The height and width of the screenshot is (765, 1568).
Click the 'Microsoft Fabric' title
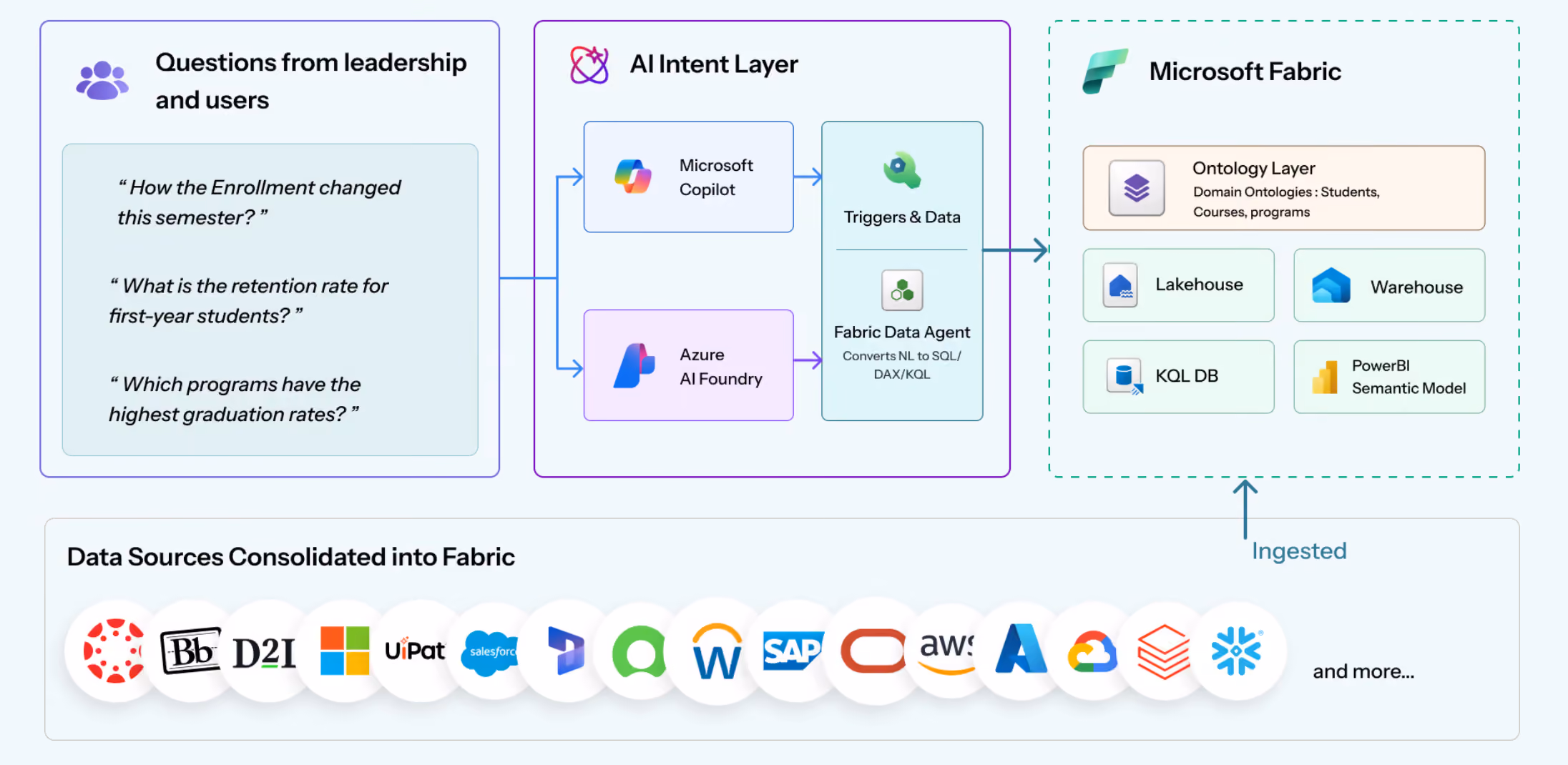(1245, 71)
